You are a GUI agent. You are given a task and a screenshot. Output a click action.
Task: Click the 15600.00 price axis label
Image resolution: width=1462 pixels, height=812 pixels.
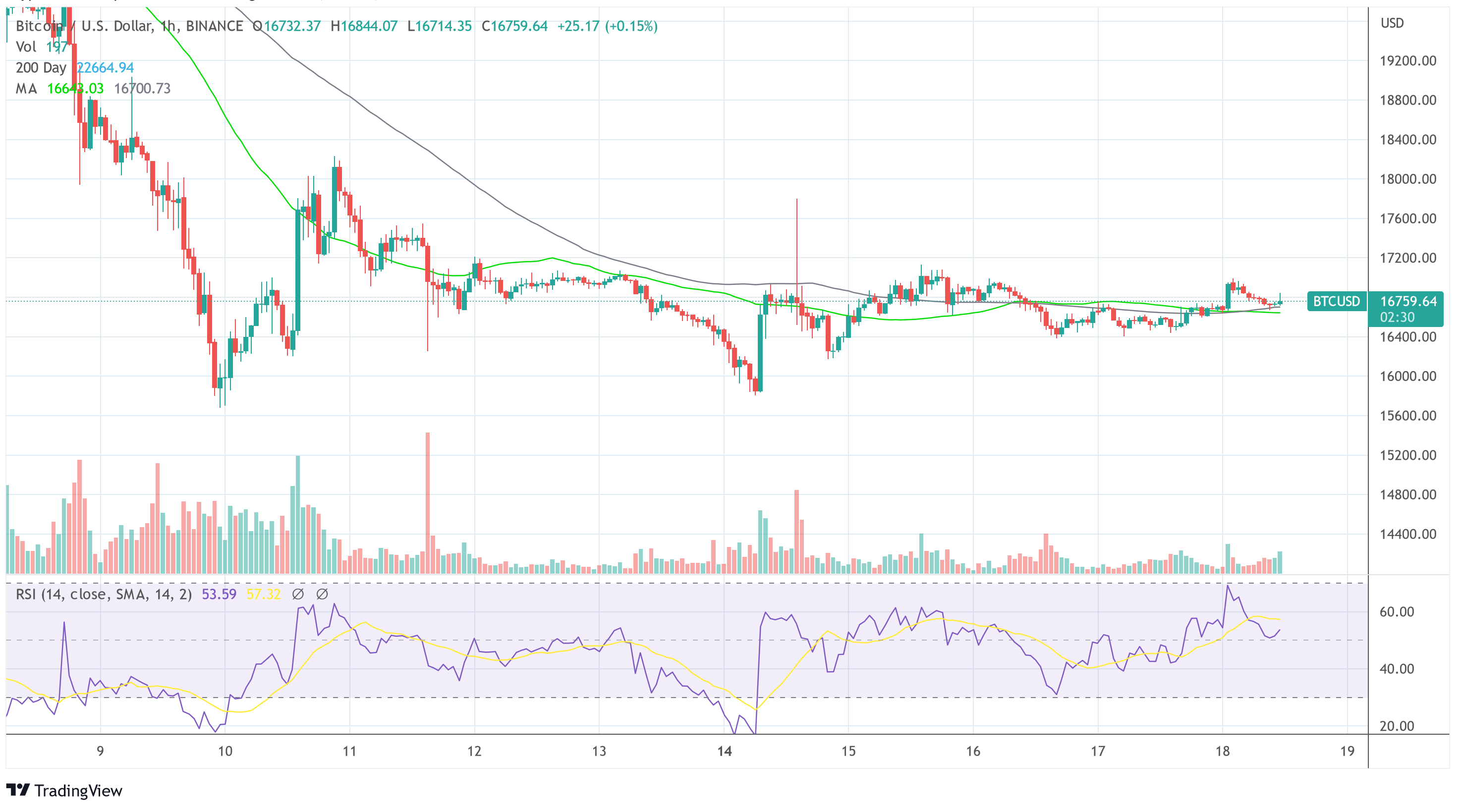point(1408,416)
